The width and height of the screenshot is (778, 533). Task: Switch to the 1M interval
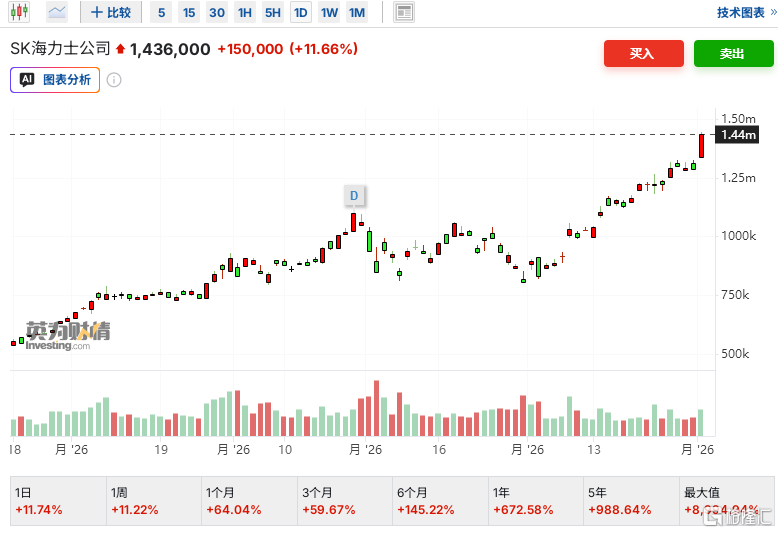(x=357, y=12)
